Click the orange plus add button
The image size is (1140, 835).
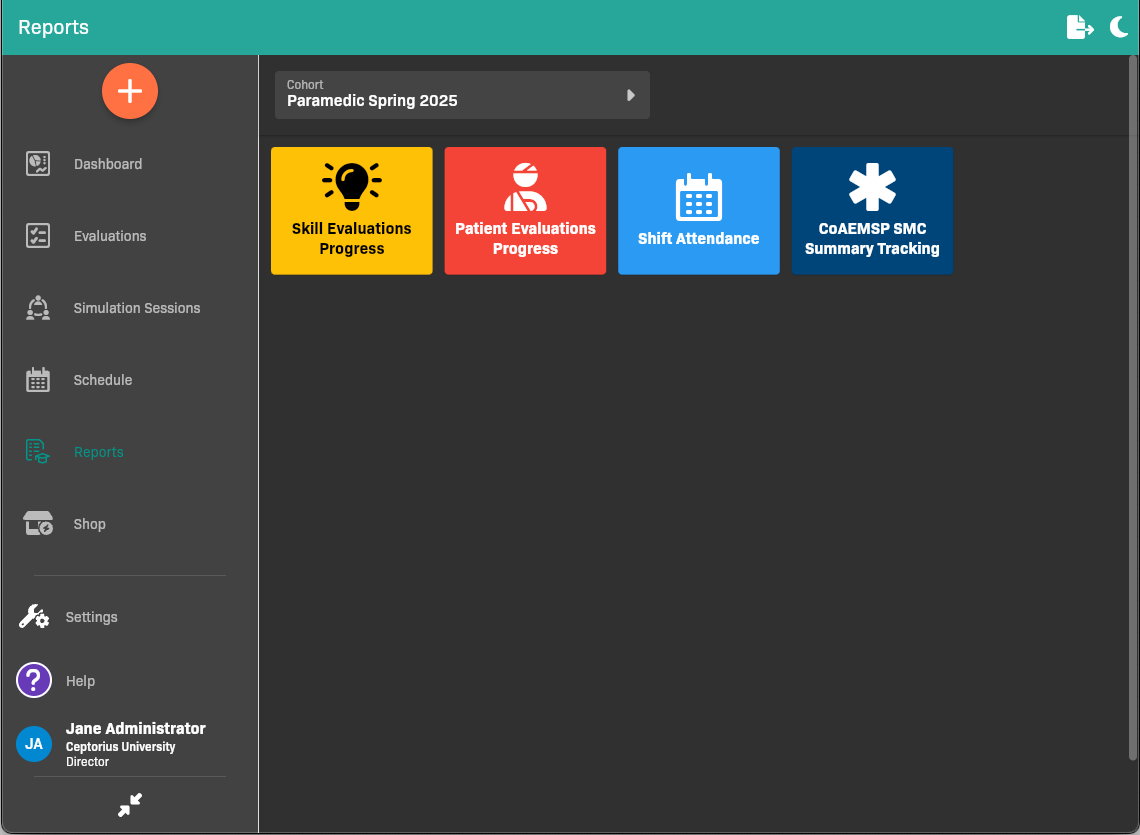pos(130,91)
